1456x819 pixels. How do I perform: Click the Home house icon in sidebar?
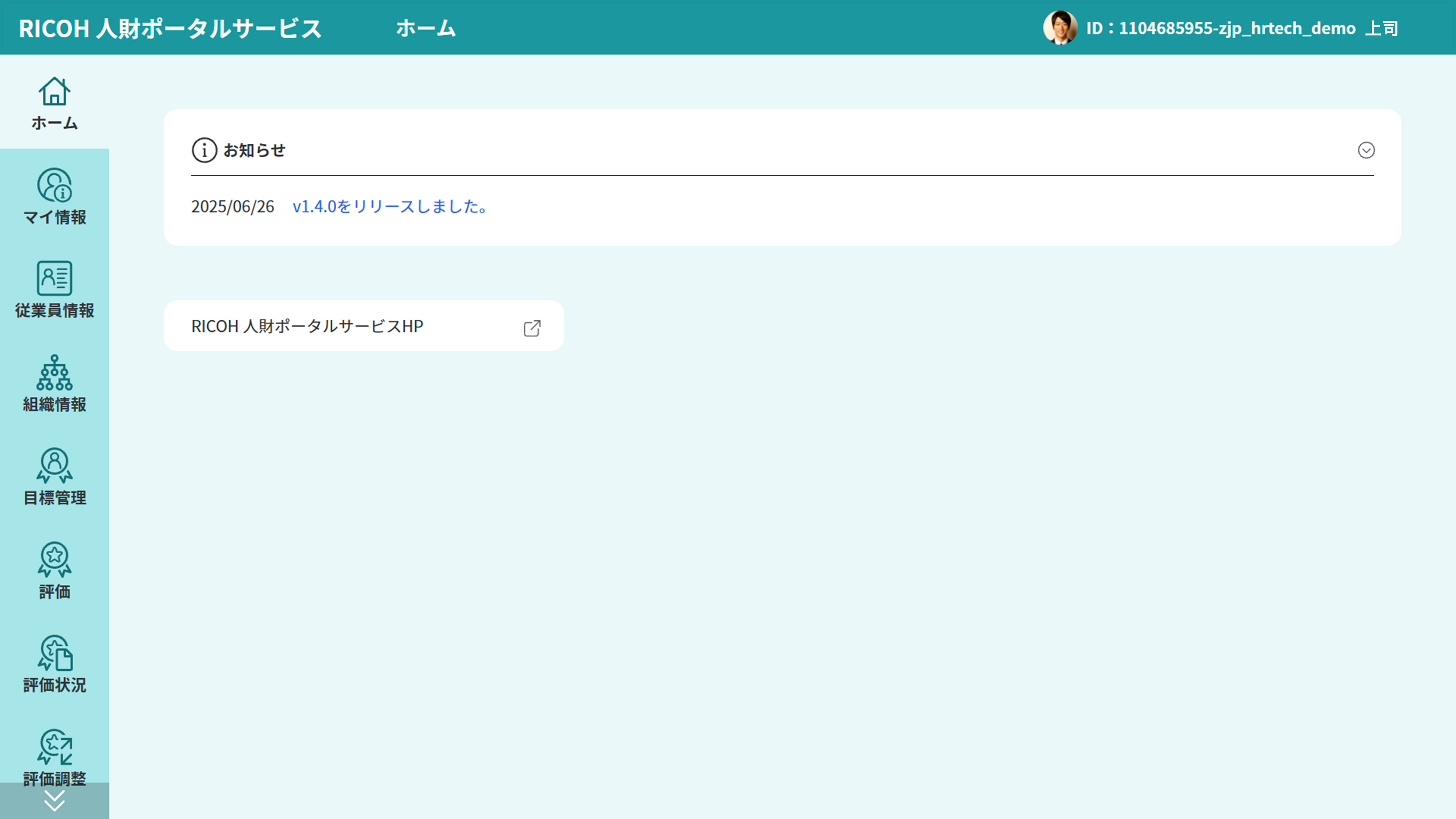point(54,91)
